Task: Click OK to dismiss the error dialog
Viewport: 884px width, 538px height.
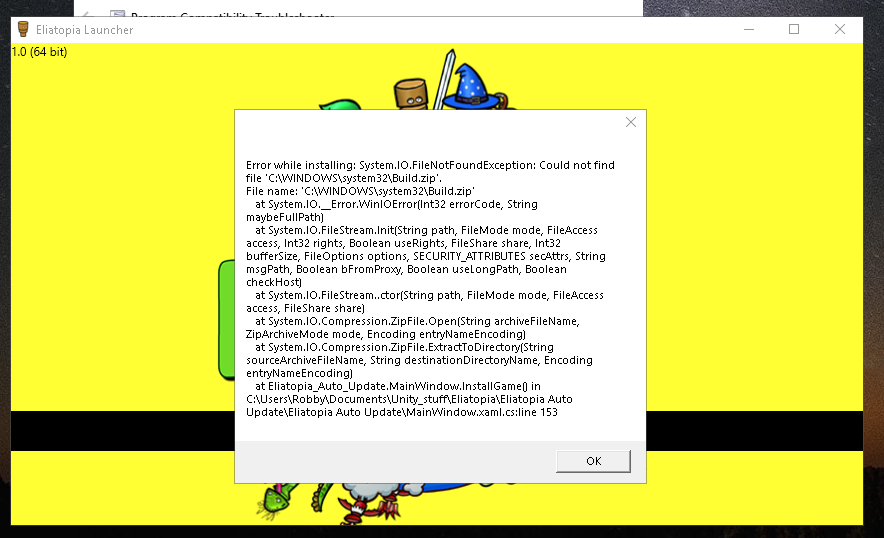Action: (593, 461)
